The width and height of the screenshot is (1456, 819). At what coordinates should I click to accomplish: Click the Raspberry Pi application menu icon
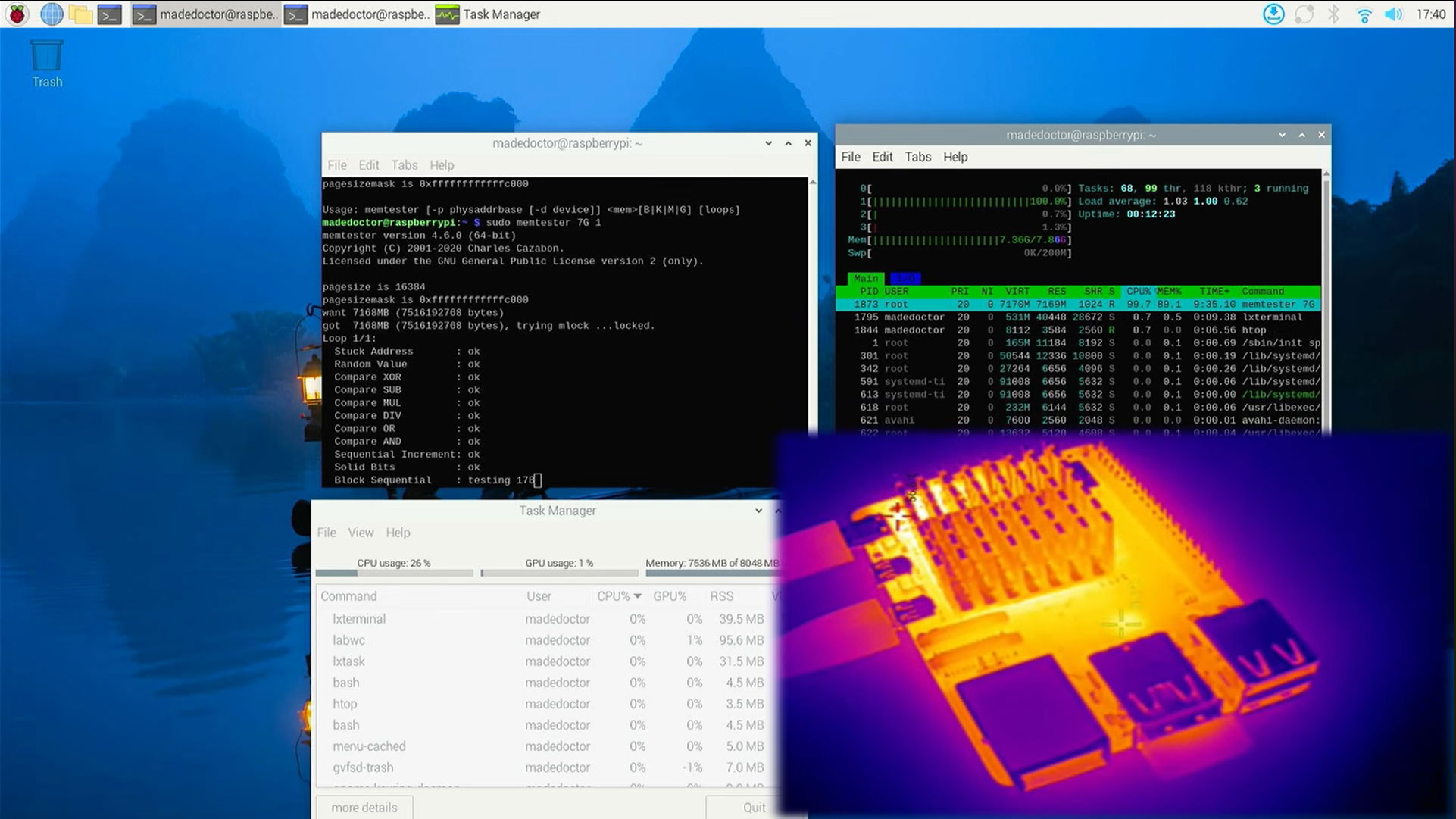[15, 14]
